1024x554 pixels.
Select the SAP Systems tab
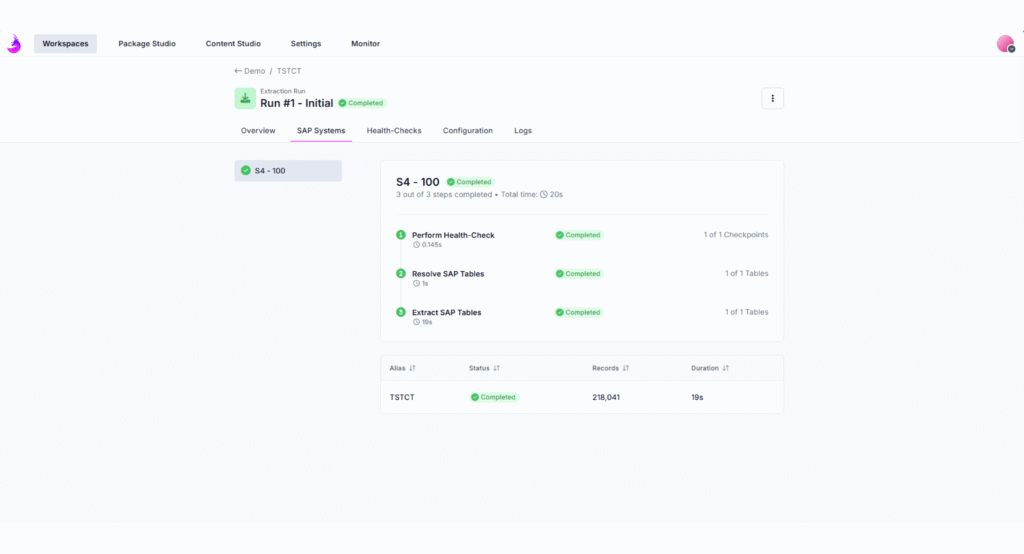tap(321, 131)
